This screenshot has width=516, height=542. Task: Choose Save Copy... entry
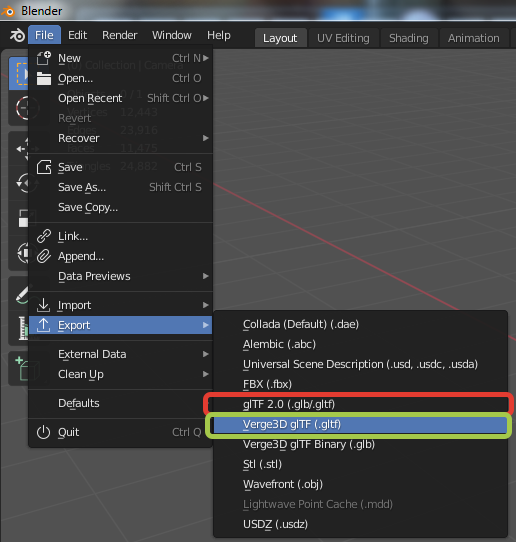point(120,207)
